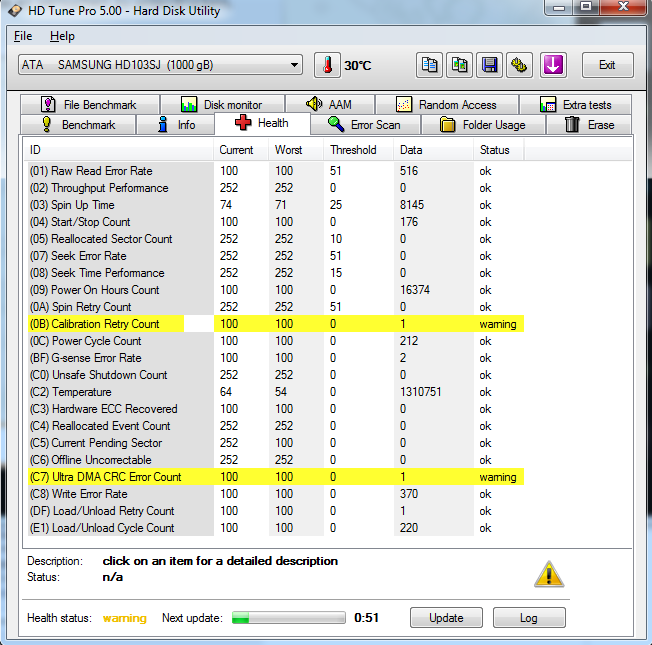The image size is (652, 645).
Task: Select the (C7) Ultra DMA CRC Error Count row
Action: click(x=276, y=477)
